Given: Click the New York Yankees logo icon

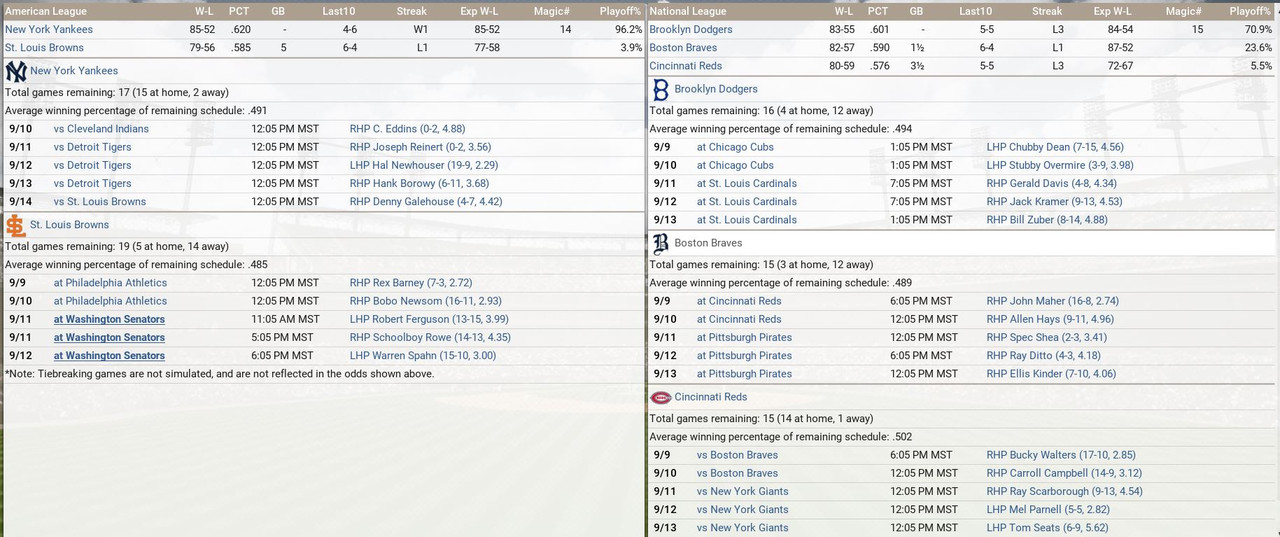Looking at the screenshot, I should coord(16,71).
